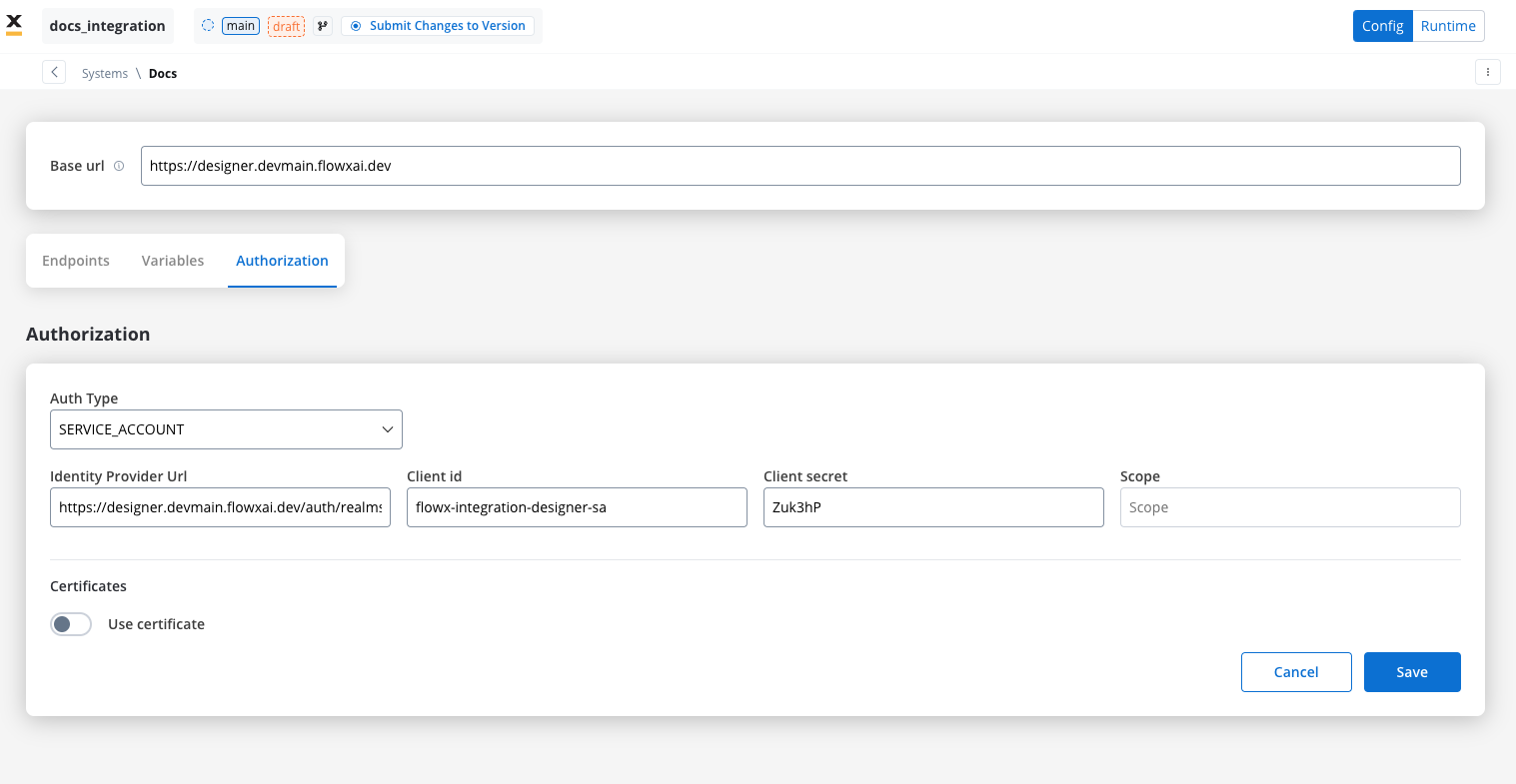Viewport: 1516px width, 784px height.
Task: Toggle the Use certificate switch
Action: click(71, 624)
